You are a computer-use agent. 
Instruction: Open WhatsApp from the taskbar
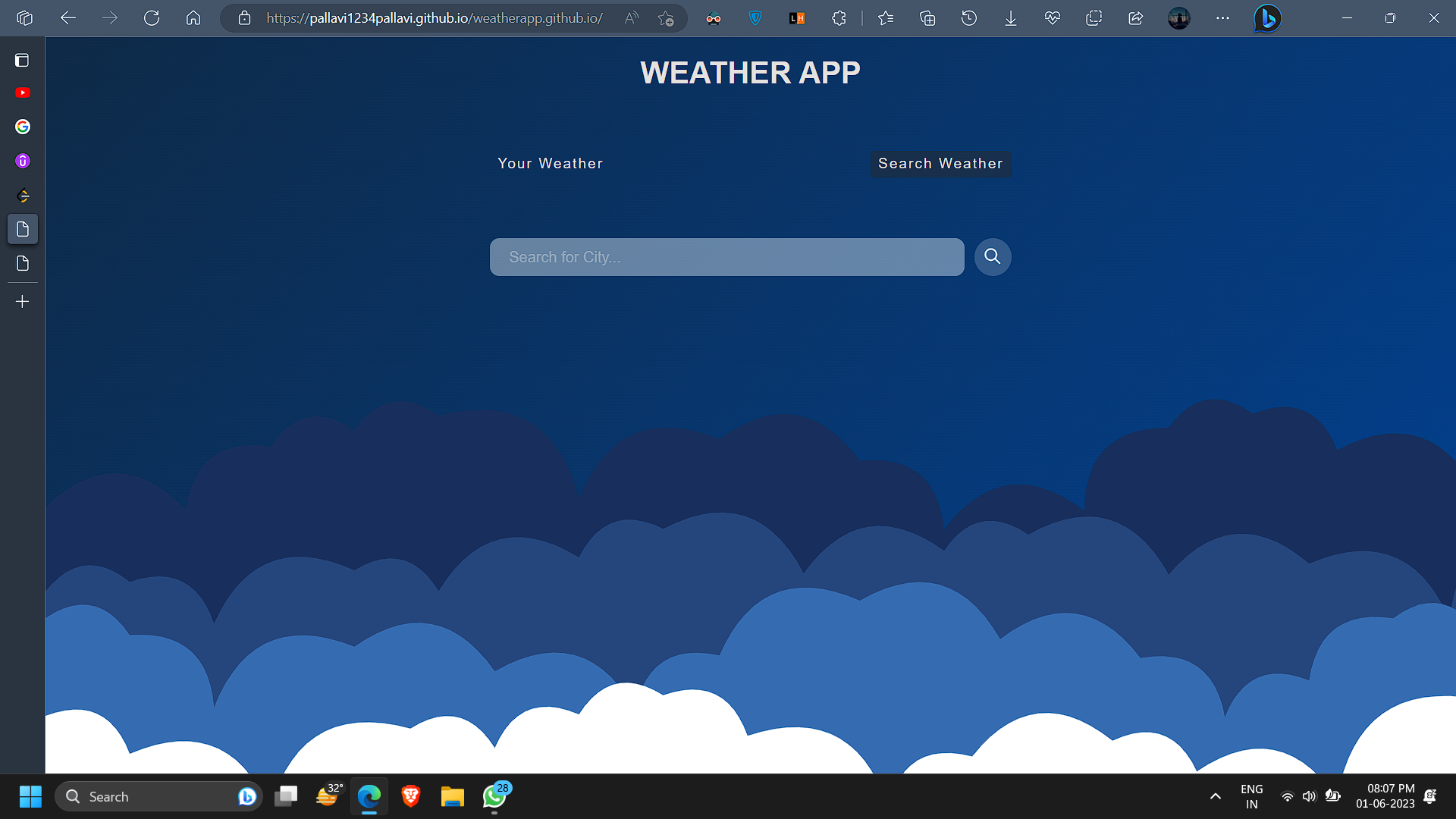[494, 796]
